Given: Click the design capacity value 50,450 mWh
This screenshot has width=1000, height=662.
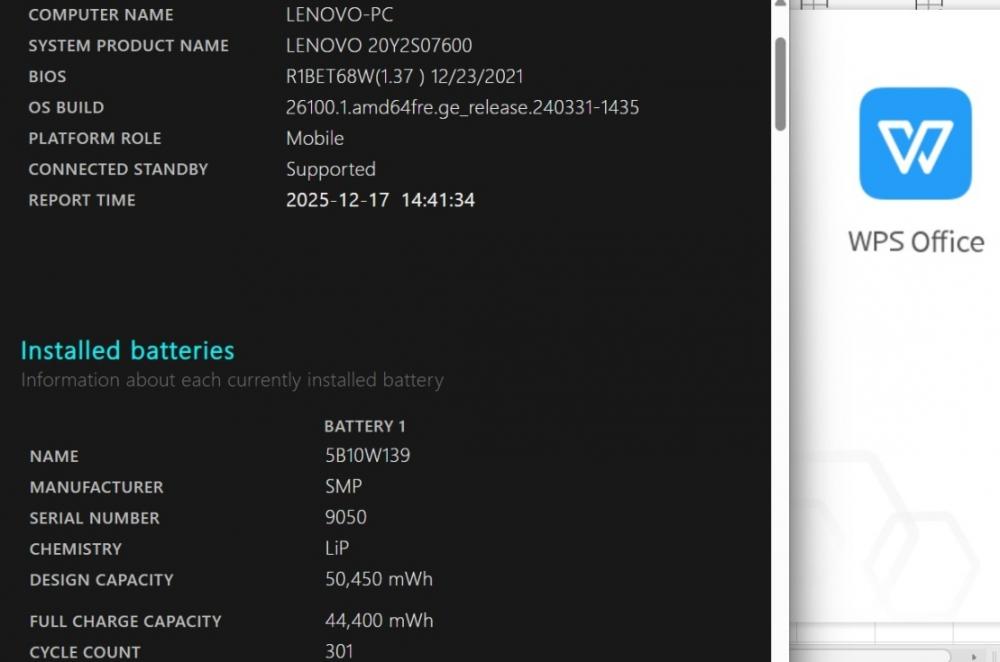Looking at the screenshot, I should point(379,579).
